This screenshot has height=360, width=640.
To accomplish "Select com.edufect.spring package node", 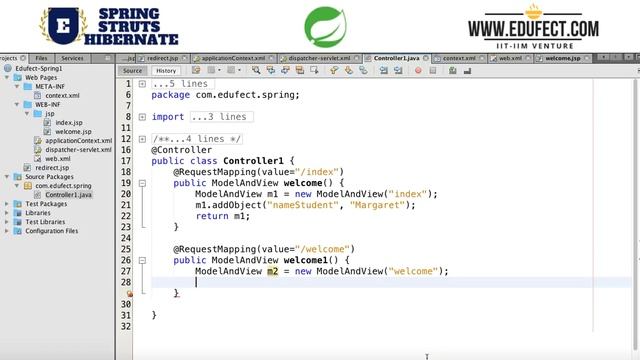I will tap(63, 186).
